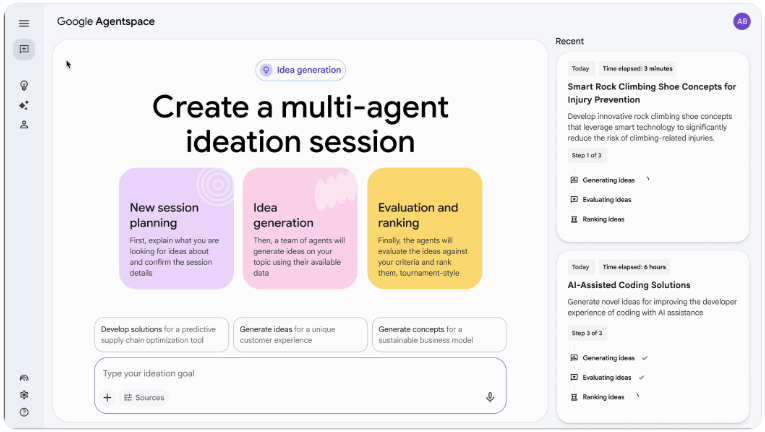Select the Evaluation and ranking card
The width and height of the screenshot is (765, 432).
(424, 228)
